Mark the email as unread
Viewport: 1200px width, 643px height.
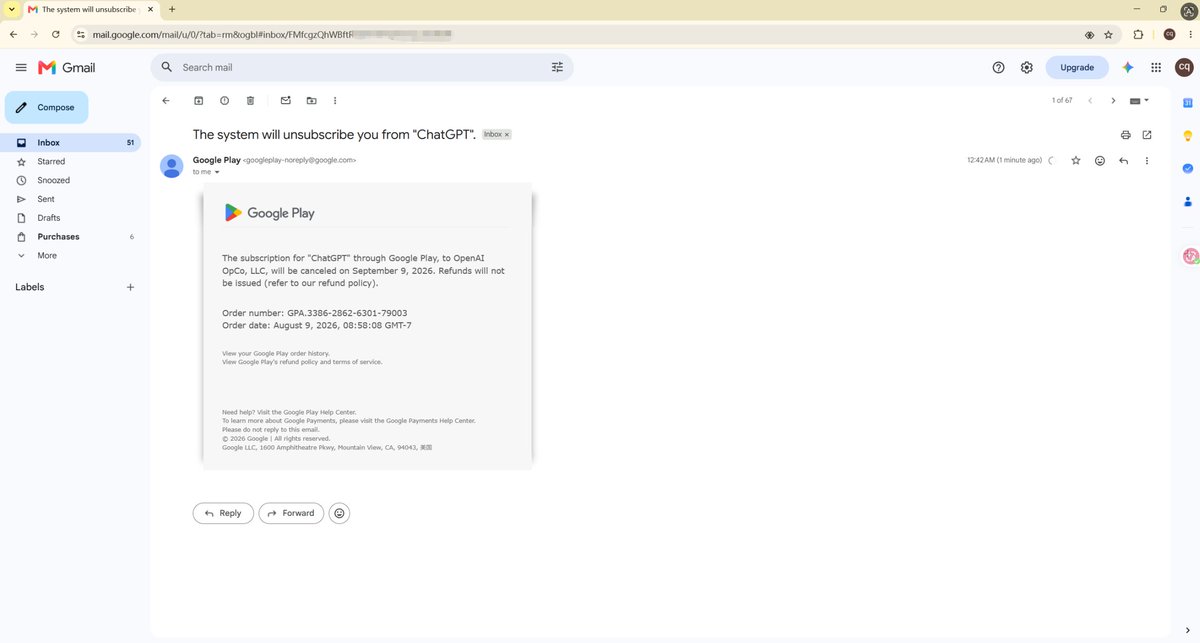(x=285, y=101)
